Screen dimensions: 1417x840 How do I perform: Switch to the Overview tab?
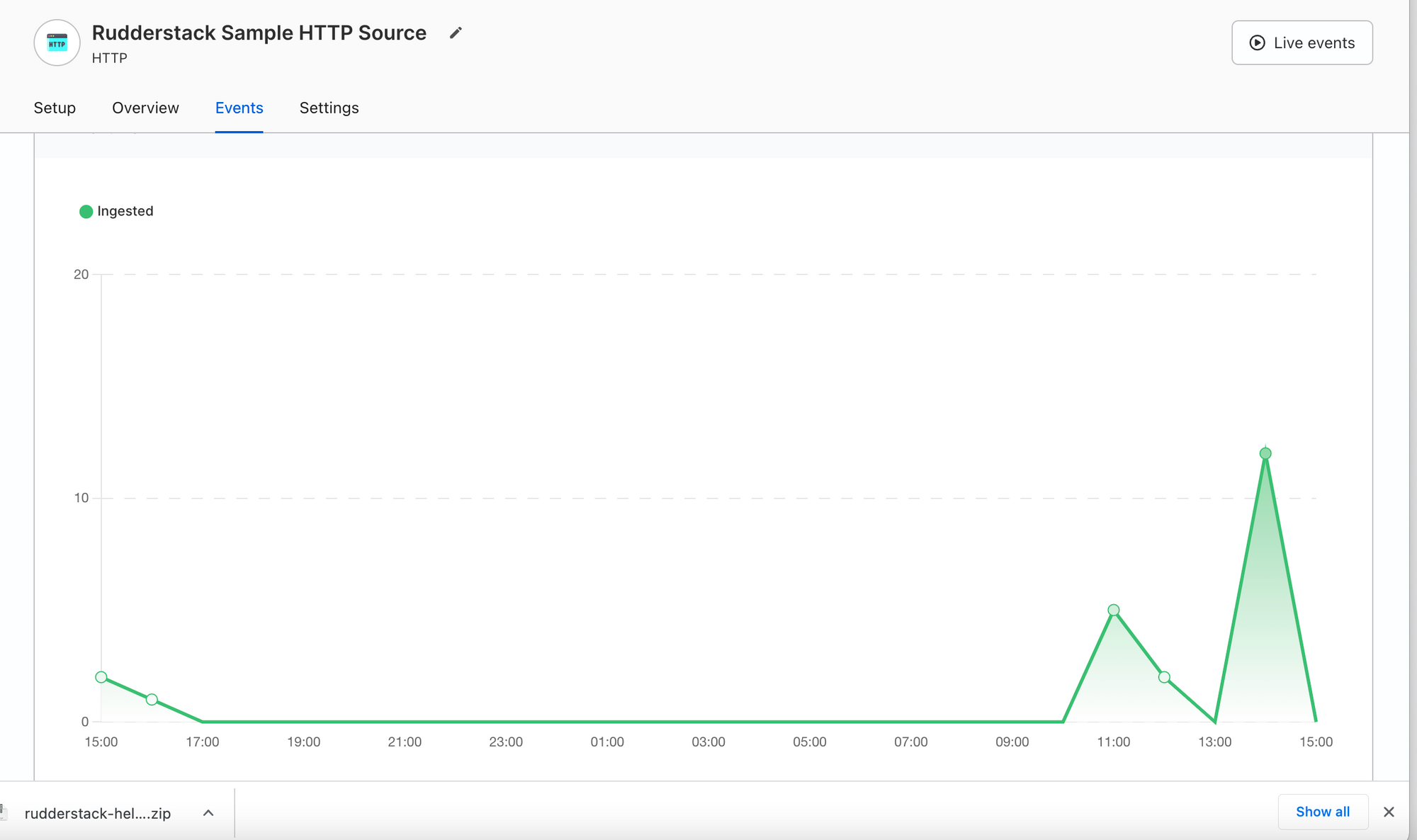coord(145,108)
